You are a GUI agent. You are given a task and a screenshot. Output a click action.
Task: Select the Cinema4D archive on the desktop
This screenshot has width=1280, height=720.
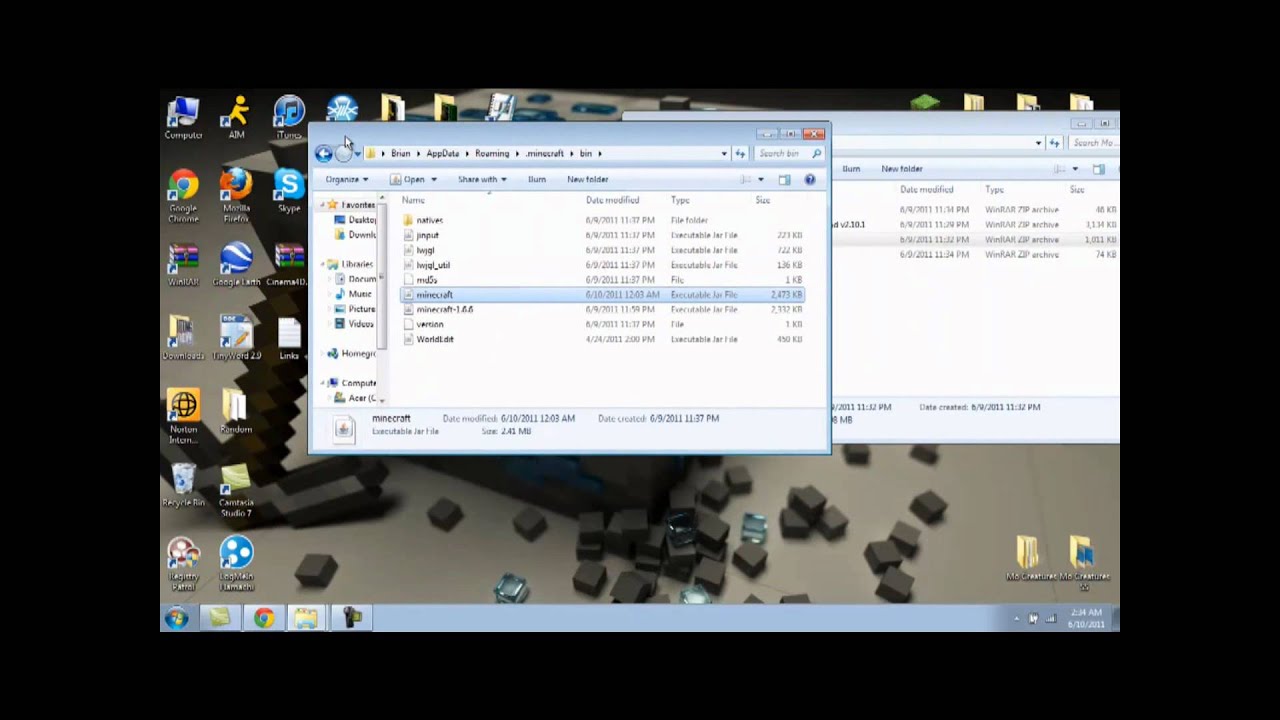pyautogui.click(x=289, y=265)
